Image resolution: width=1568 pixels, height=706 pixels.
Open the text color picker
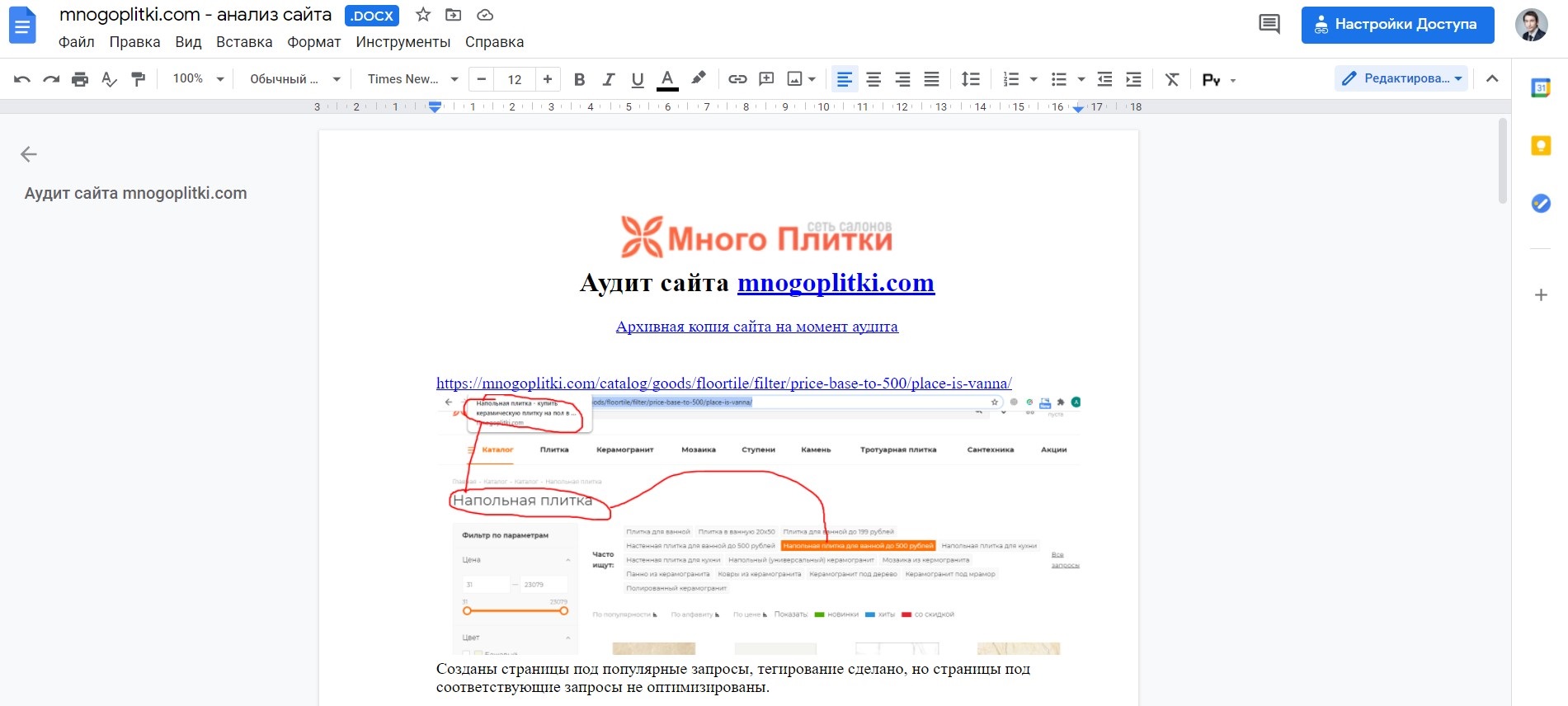pyautogui.click(x=667, y=79)
